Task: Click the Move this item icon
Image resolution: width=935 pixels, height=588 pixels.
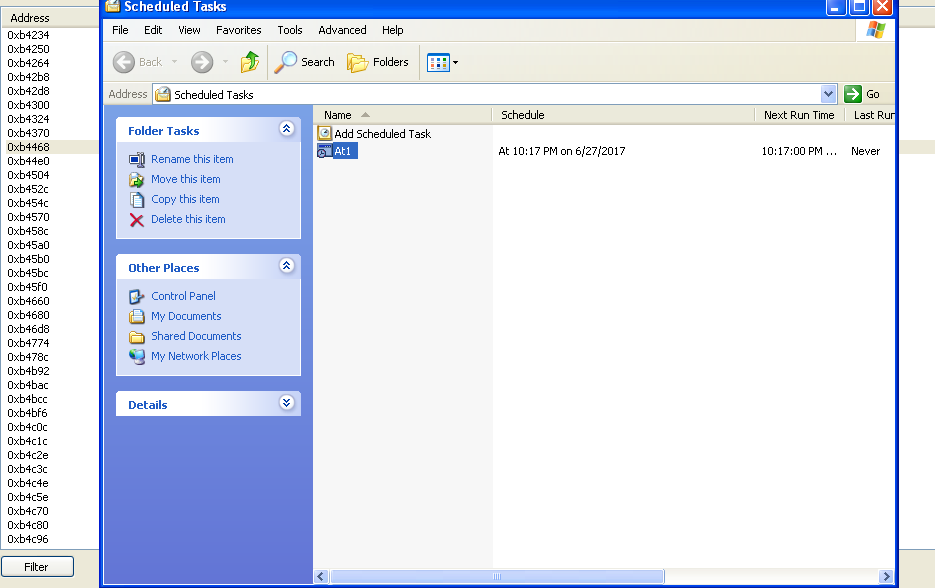Action: (137, 180)
